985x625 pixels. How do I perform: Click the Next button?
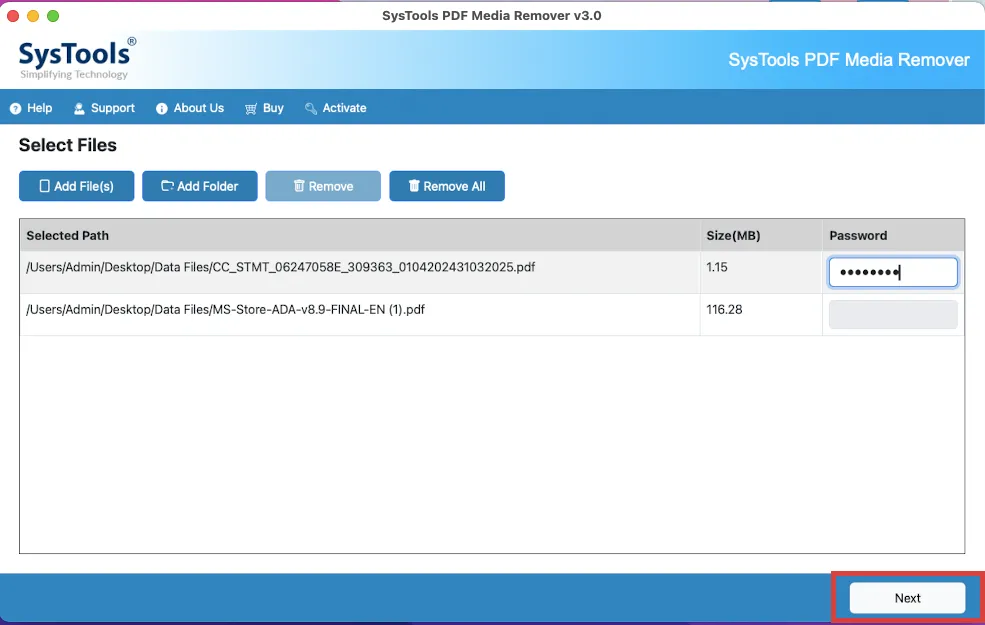[907, 598]
